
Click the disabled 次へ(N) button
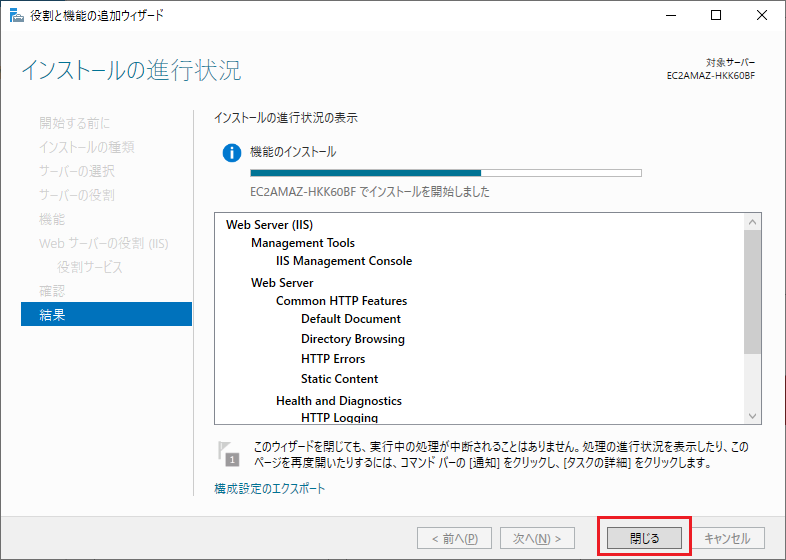click(537, 538)
